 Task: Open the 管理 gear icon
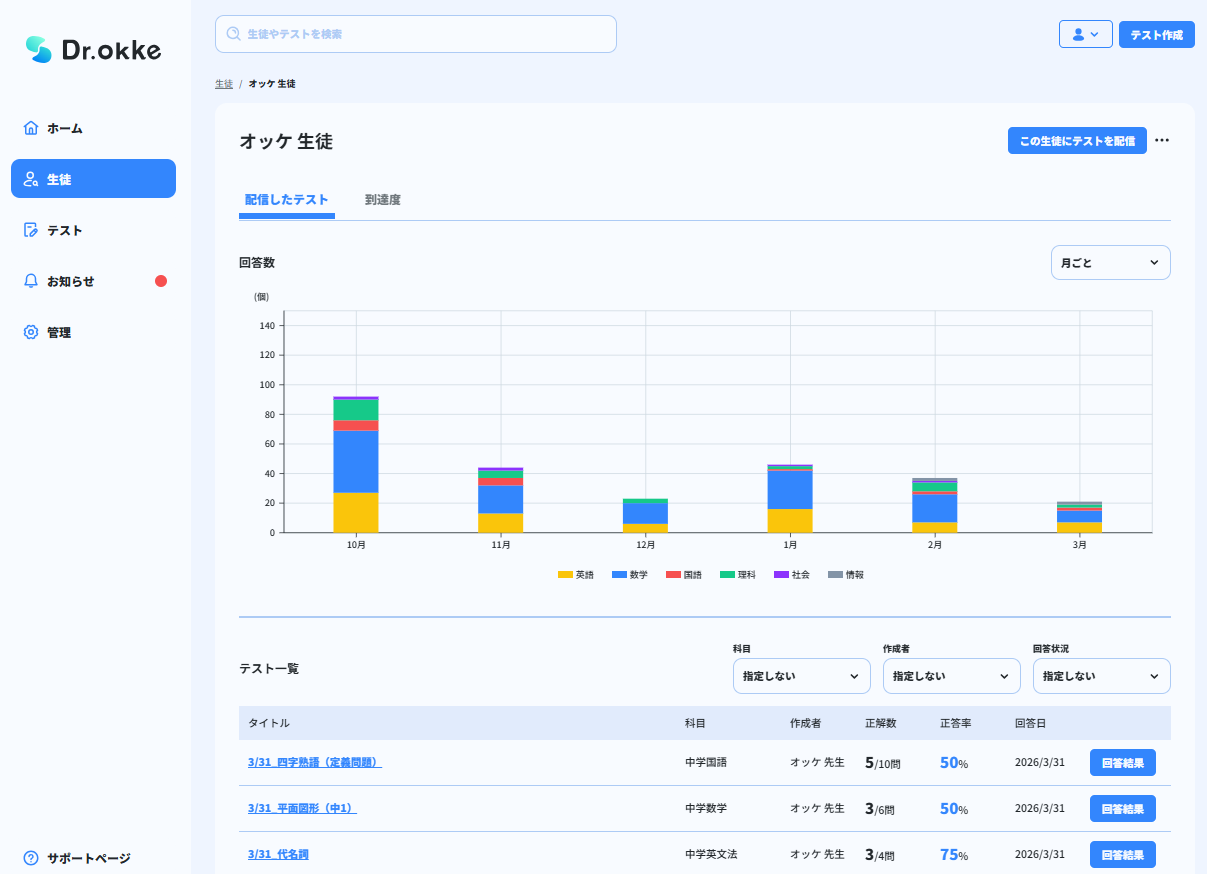pyautogui.click(x=31, y=332)
